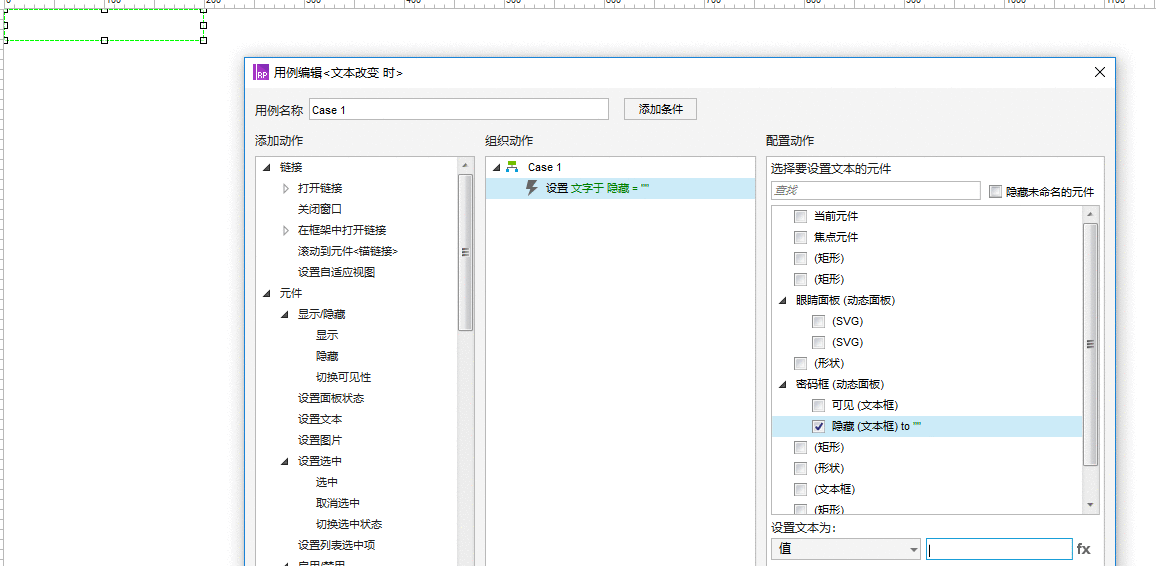
Task: Open the 值 type dropdown
Action: [x=846, y=549]
